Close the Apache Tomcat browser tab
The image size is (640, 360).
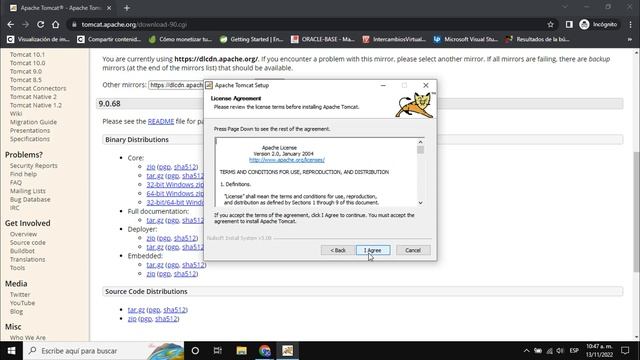coord(109,8)
